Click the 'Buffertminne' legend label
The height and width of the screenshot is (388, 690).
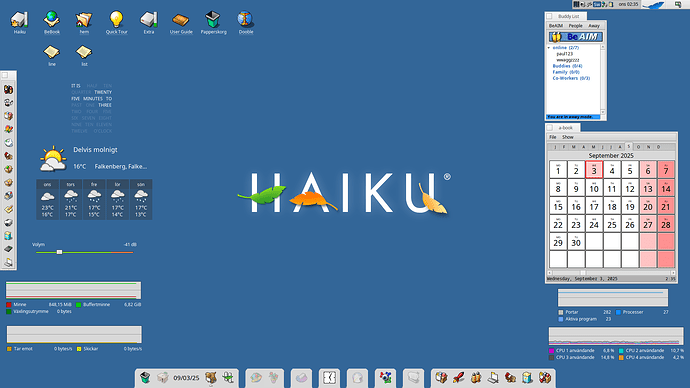point(96,304)
